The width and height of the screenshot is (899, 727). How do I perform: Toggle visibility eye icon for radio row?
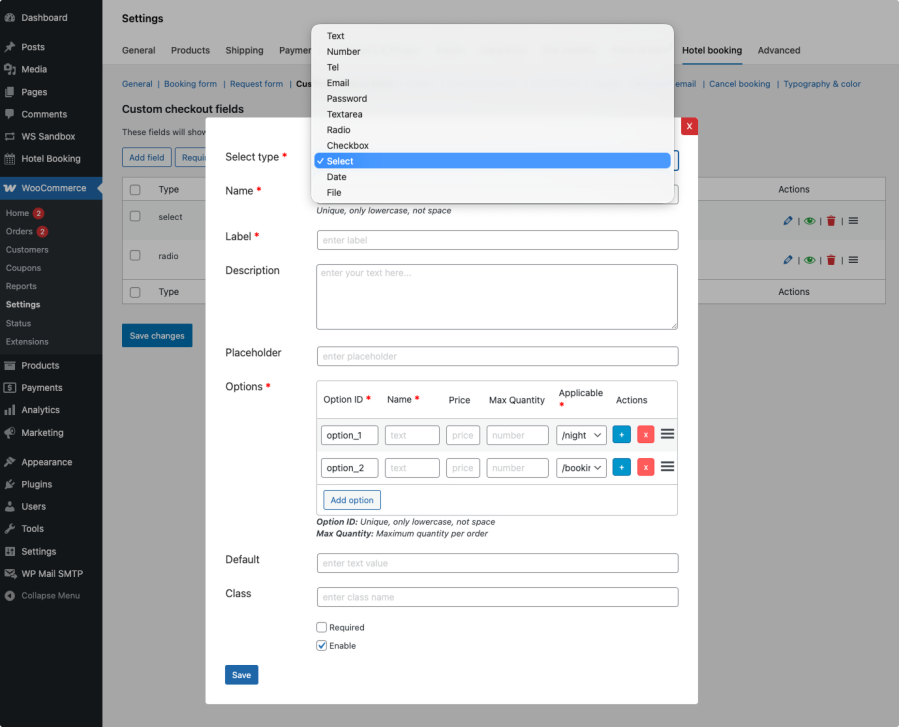pos(809,260)
